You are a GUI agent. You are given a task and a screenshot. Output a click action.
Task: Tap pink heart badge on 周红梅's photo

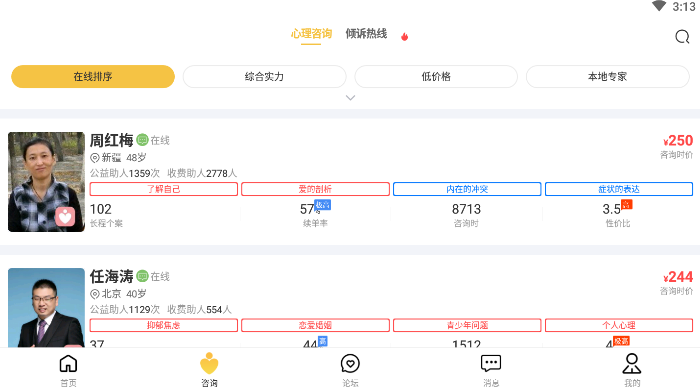(65, 217)
